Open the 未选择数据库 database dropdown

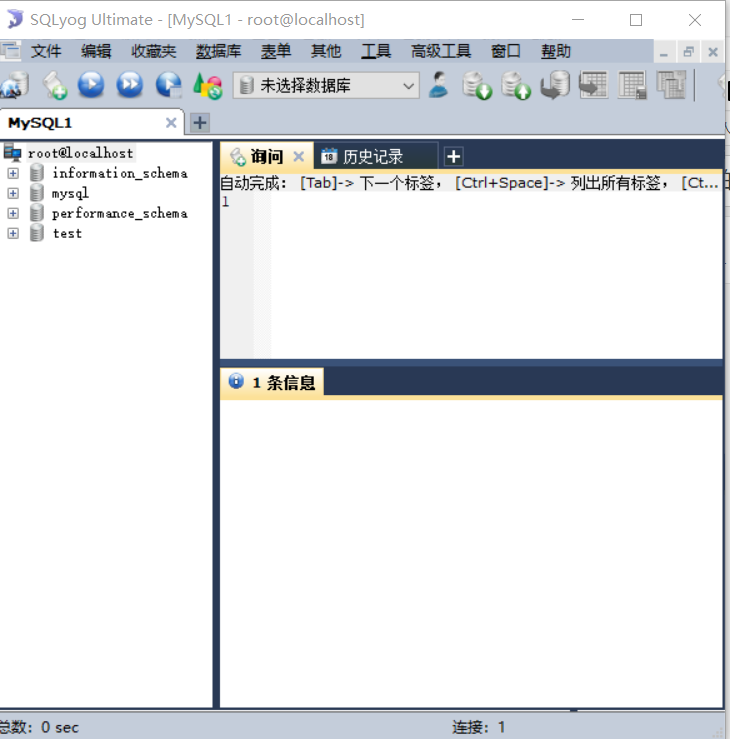point(326,85)
